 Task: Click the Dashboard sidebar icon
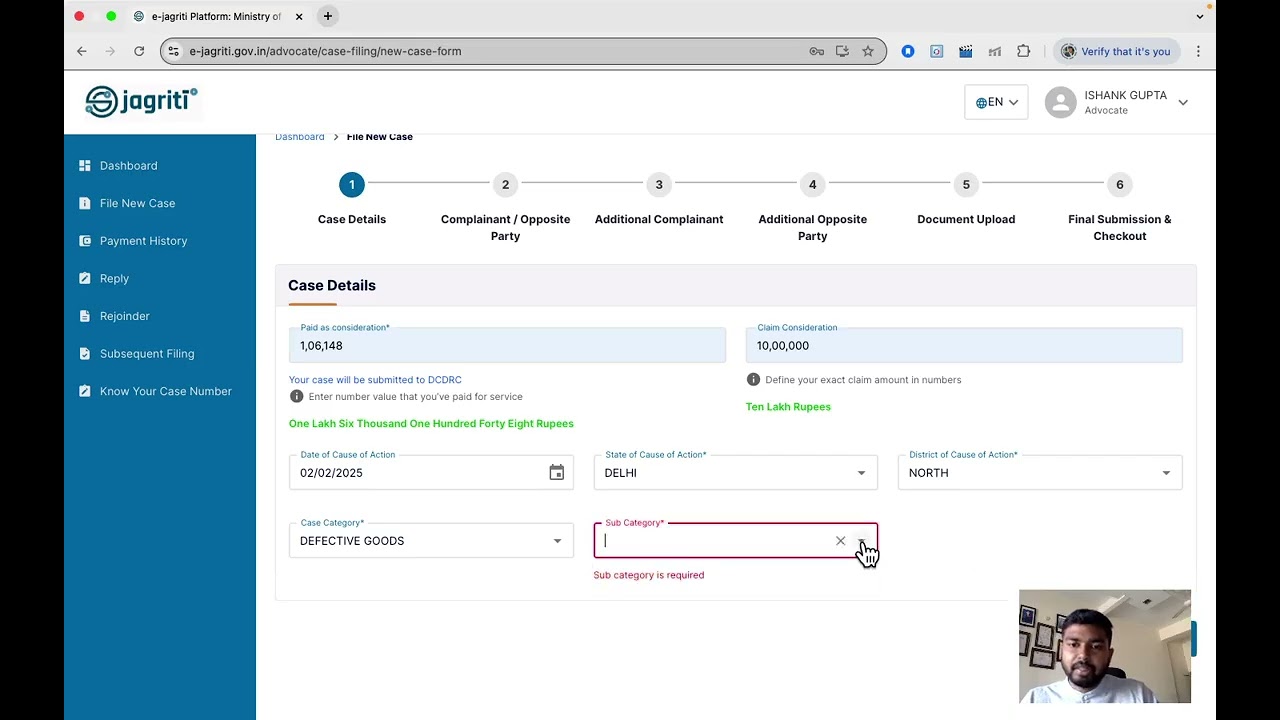pyautogui.click(x=85, y=166)
